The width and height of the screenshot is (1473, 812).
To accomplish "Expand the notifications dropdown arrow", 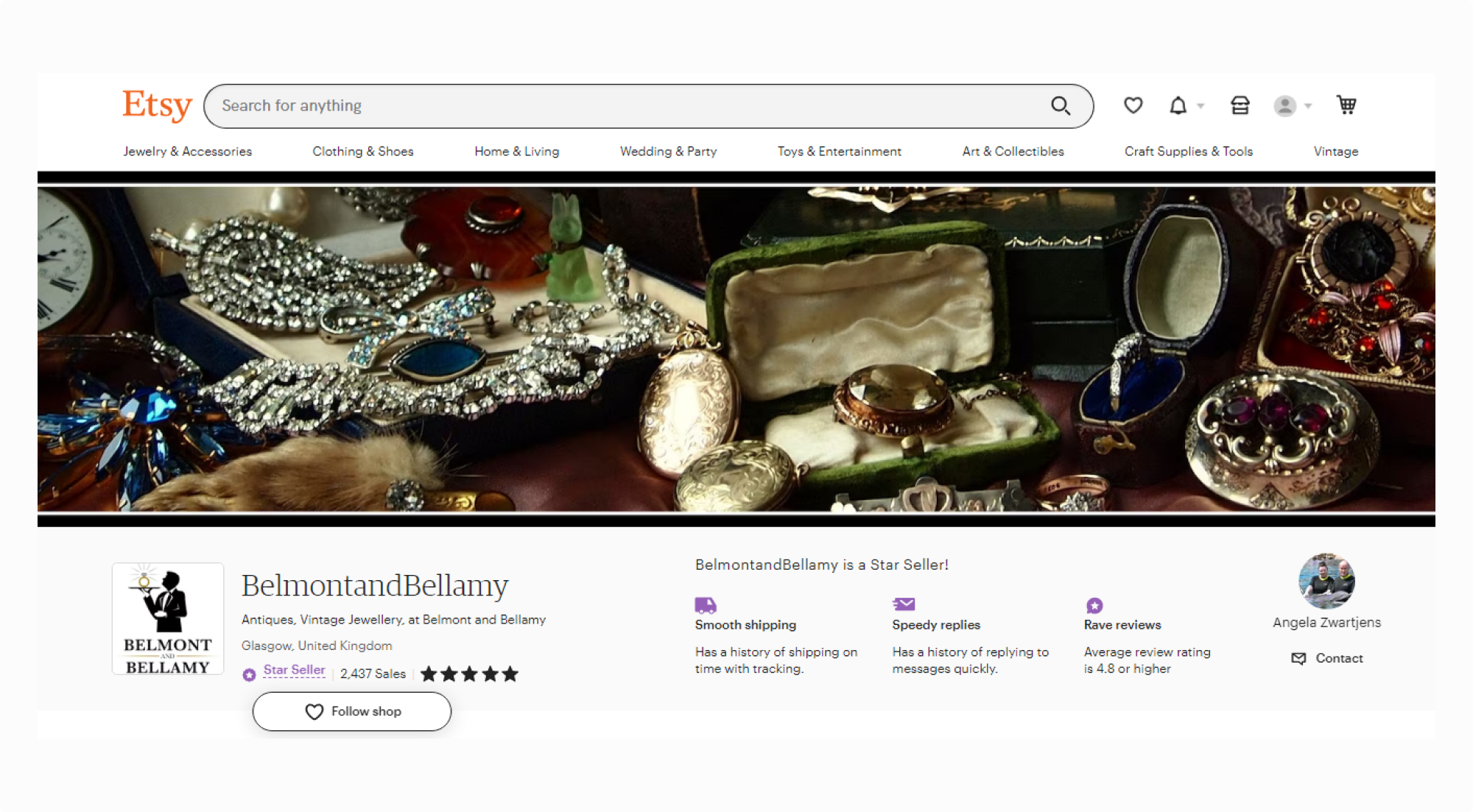I will [x=1201, y=106].
